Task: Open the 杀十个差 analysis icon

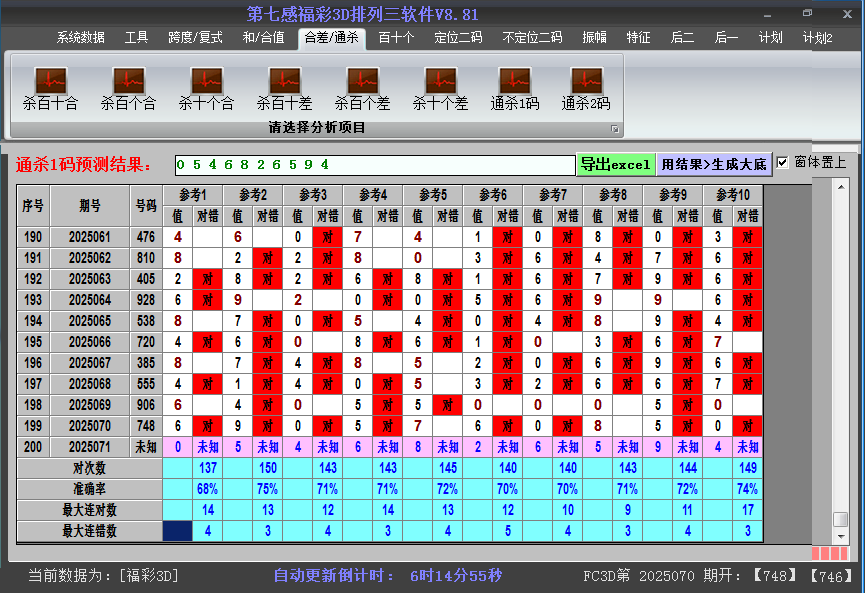Action: coord(440,89)
